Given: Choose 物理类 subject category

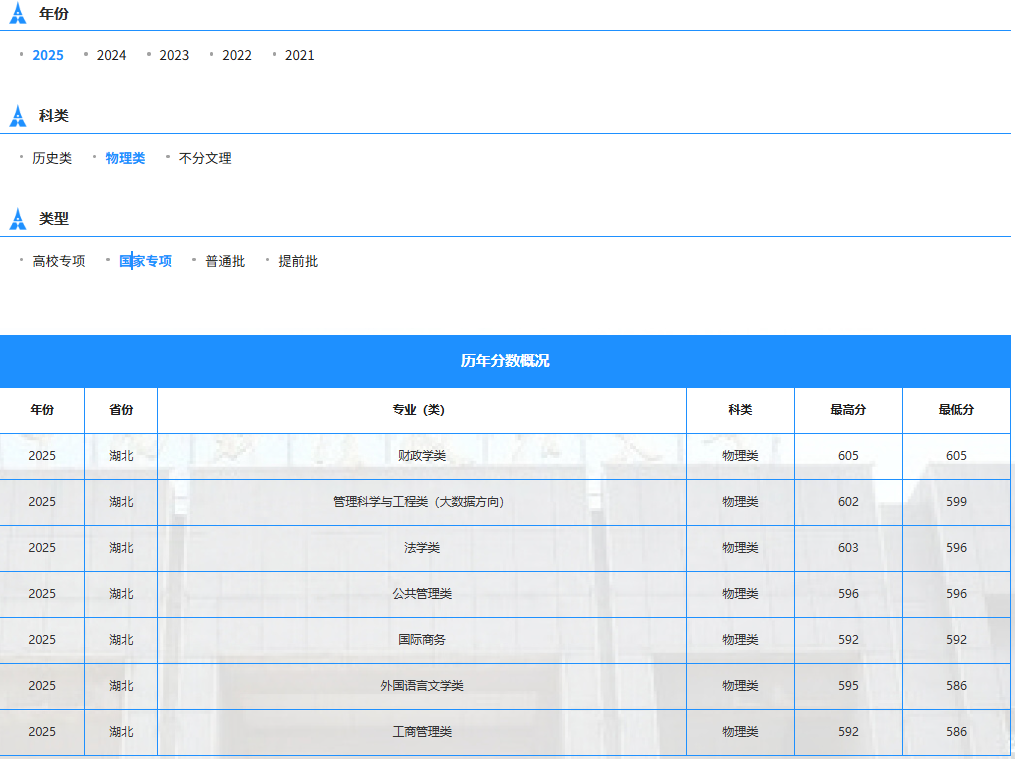Looking at the screenshot, I should [125, 159].
